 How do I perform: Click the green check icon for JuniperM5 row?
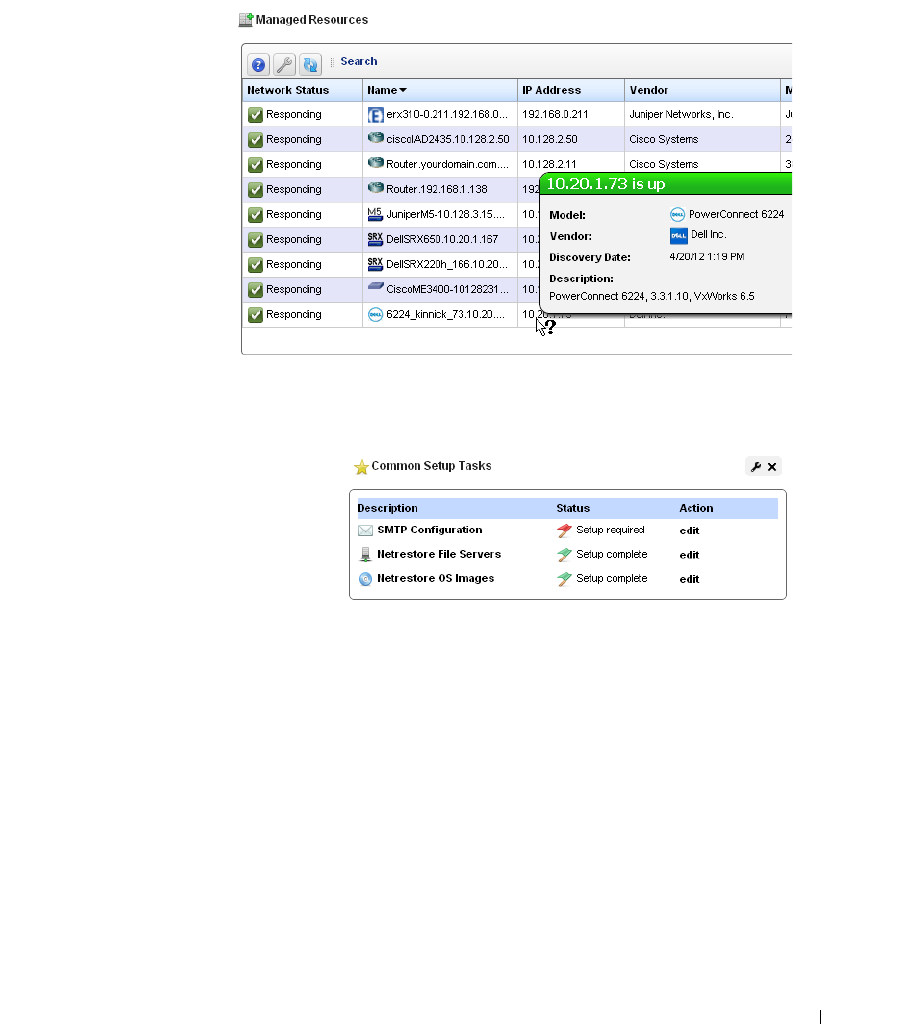255,215
